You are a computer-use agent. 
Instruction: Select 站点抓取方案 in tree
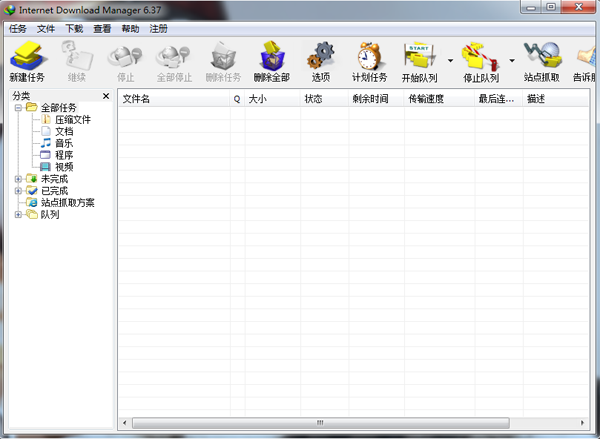67,203
